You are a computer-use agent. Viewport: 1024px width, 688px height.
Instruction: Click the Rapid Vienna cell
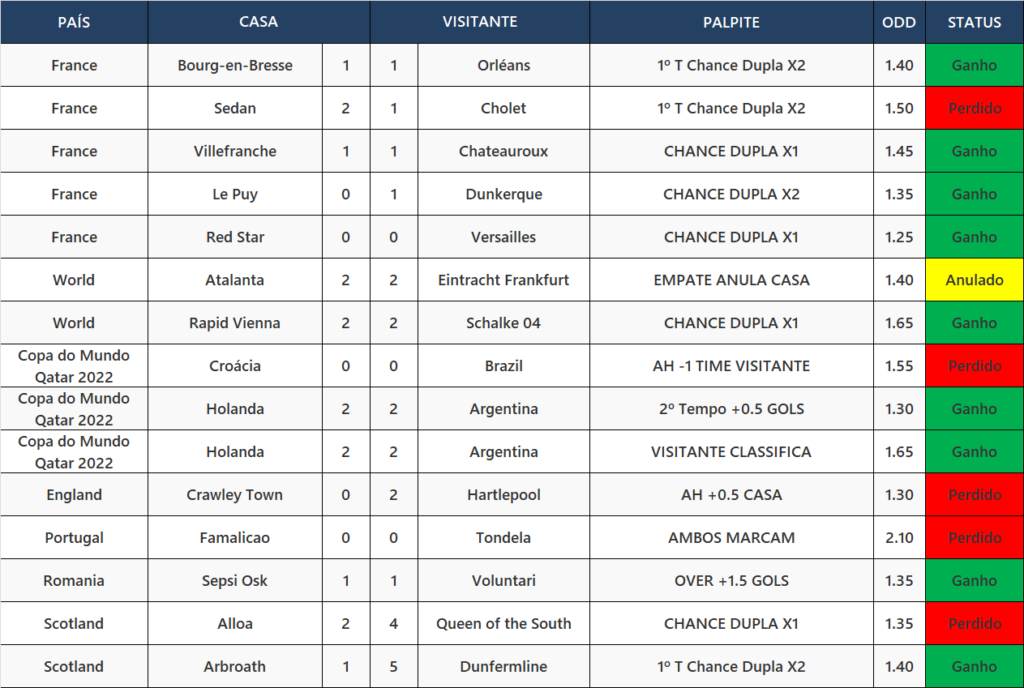[235, 323]
